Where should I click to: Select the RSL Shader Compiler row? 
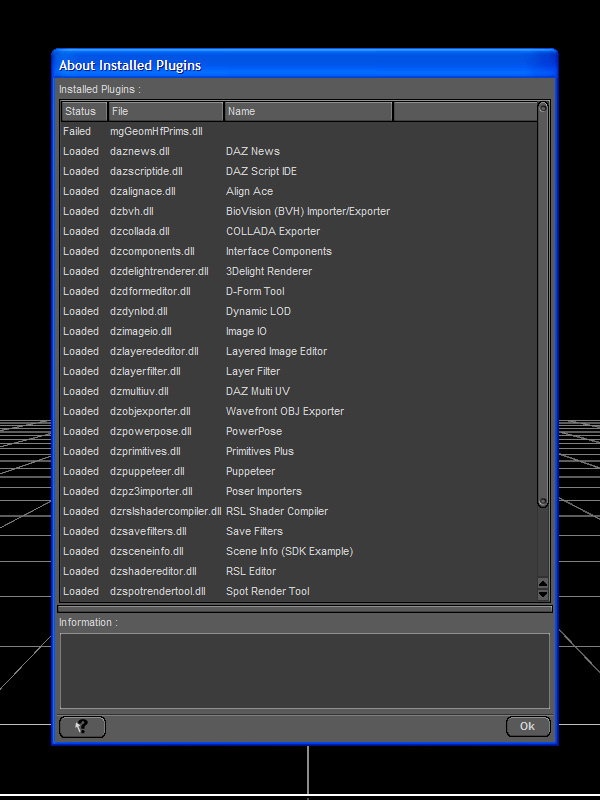[299, 511]
